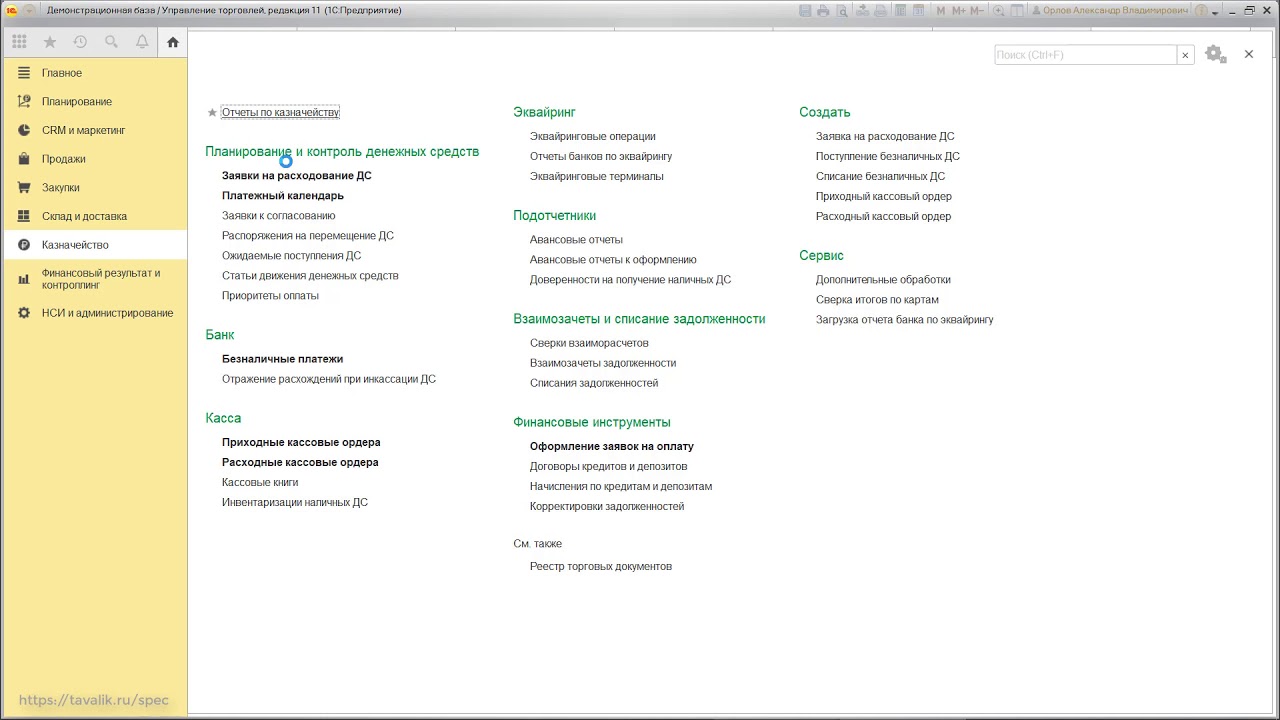
Task: Open the History clock icon
Action: pos(80,42)
